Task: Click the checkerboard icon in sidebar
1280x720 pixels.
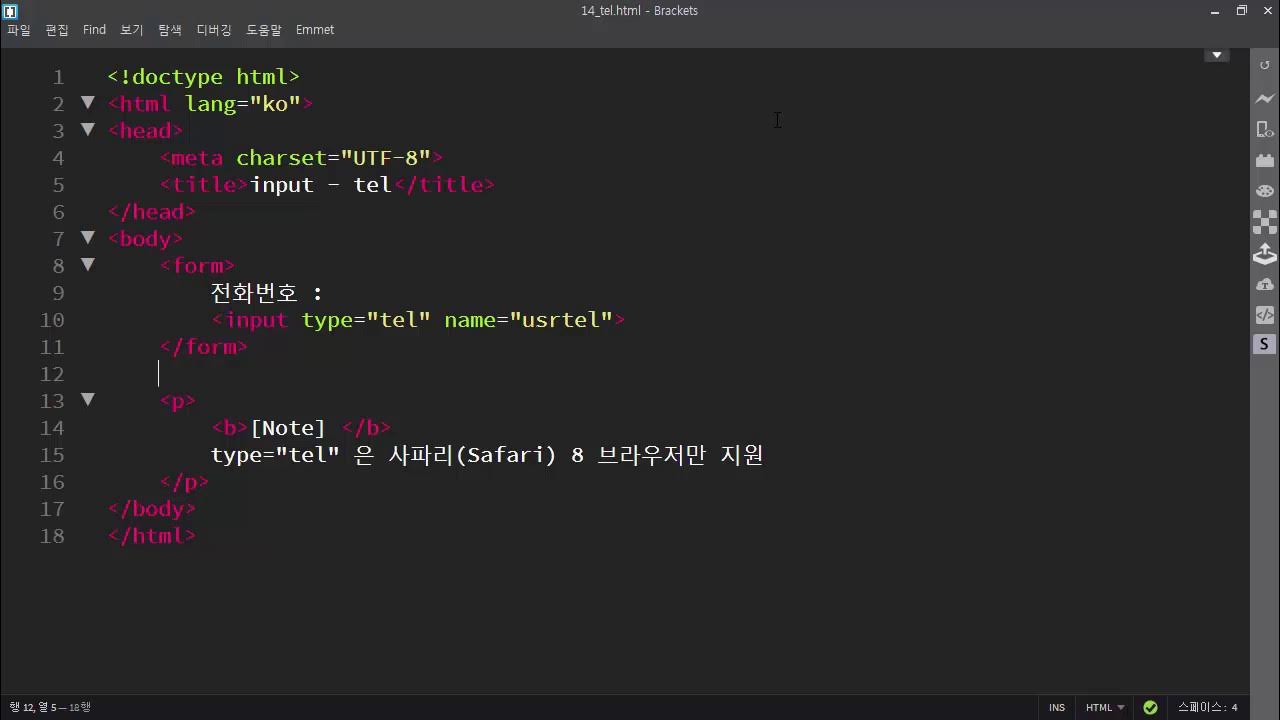Action: pyautogui.click(x=1265, y=222)
